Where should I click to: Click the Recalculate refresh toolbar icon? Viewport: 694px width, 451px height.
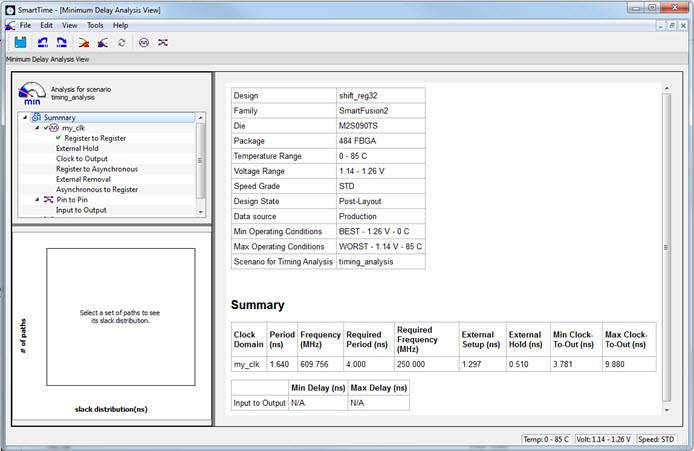(121, 42)
